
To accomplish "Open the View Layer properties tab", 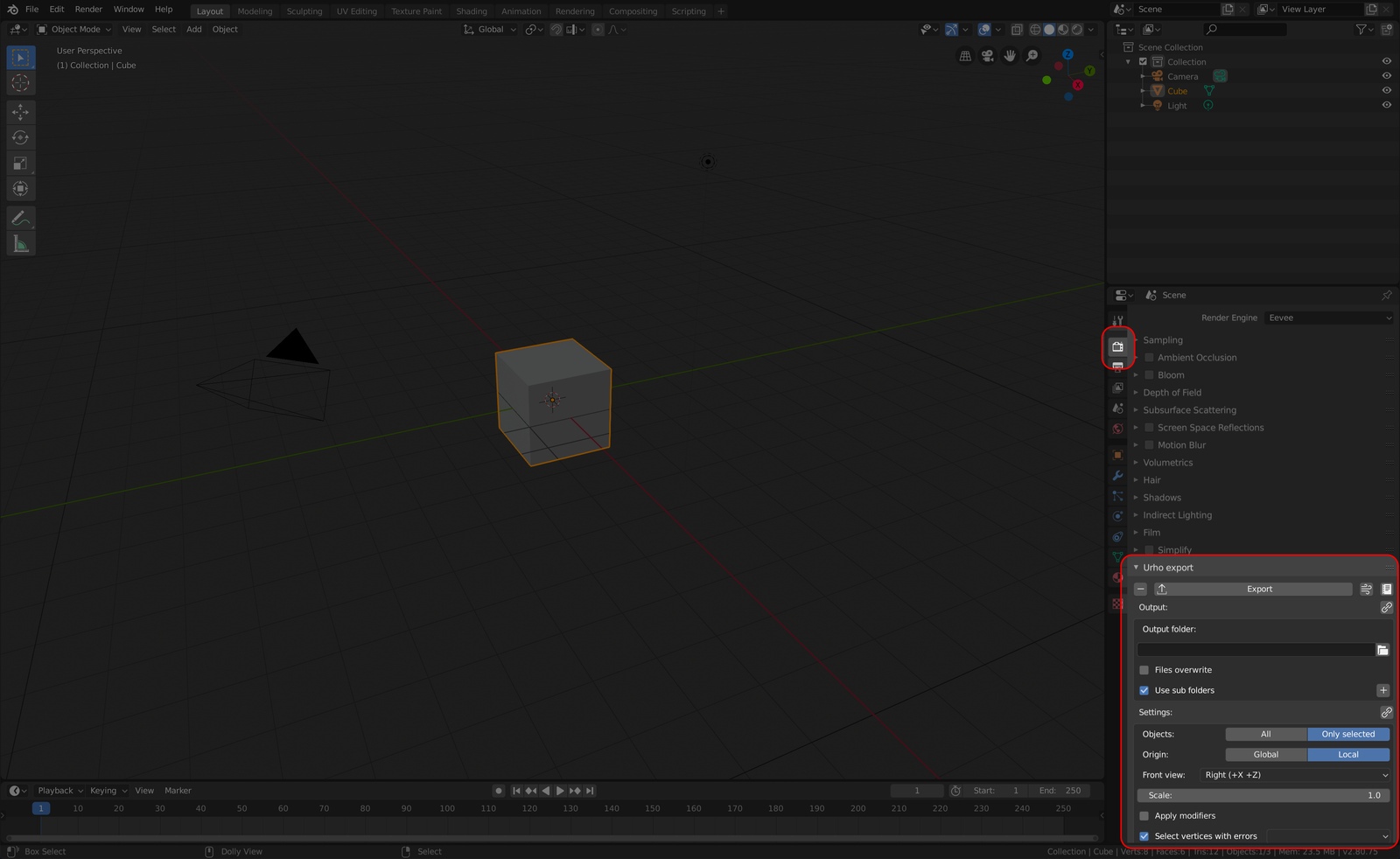I will [x=1117, y=388].
